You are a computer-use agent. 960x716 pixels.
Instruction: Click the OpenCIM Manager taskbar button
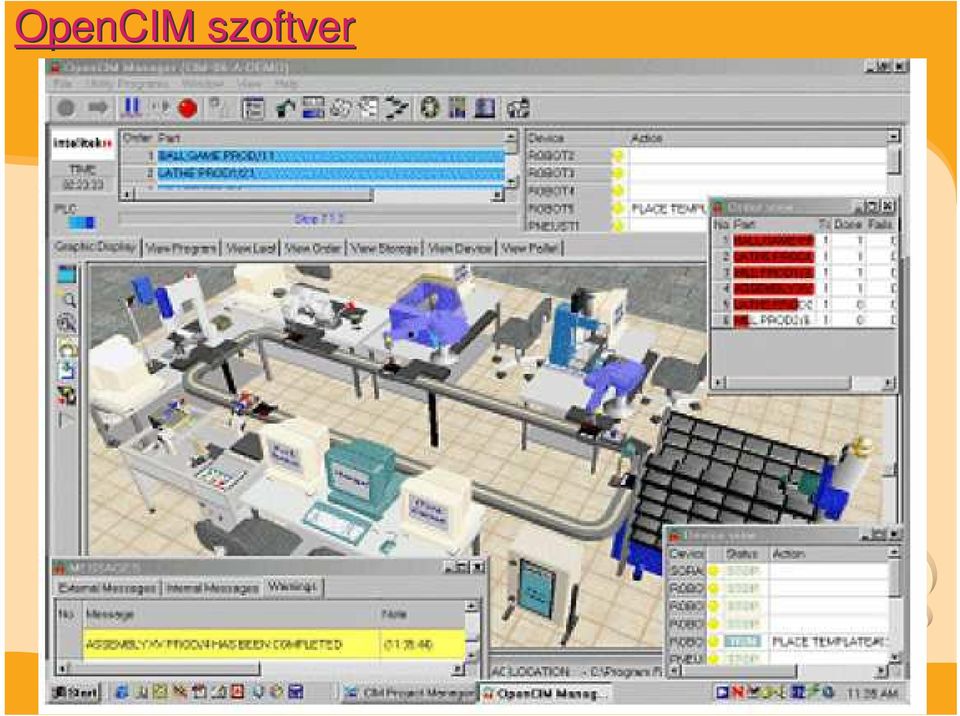(x=545, y=694)
